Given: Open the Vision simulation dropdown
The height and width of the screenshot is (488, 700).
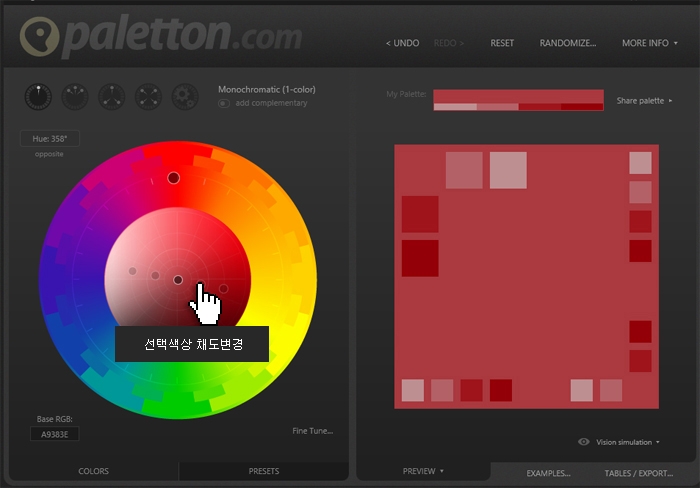Looking at the screenshot, I should [x=628, y=442].
